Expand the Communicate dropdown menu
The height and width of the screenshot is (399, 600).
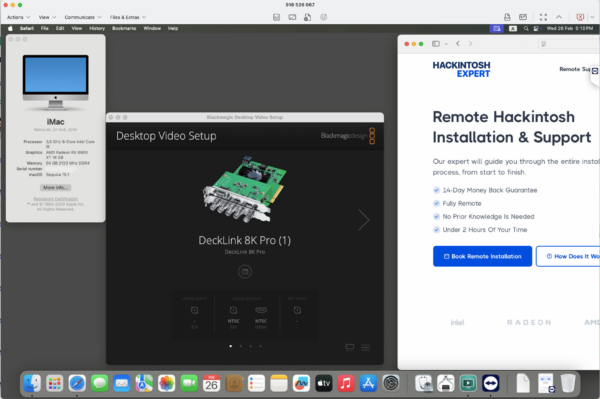83,17
